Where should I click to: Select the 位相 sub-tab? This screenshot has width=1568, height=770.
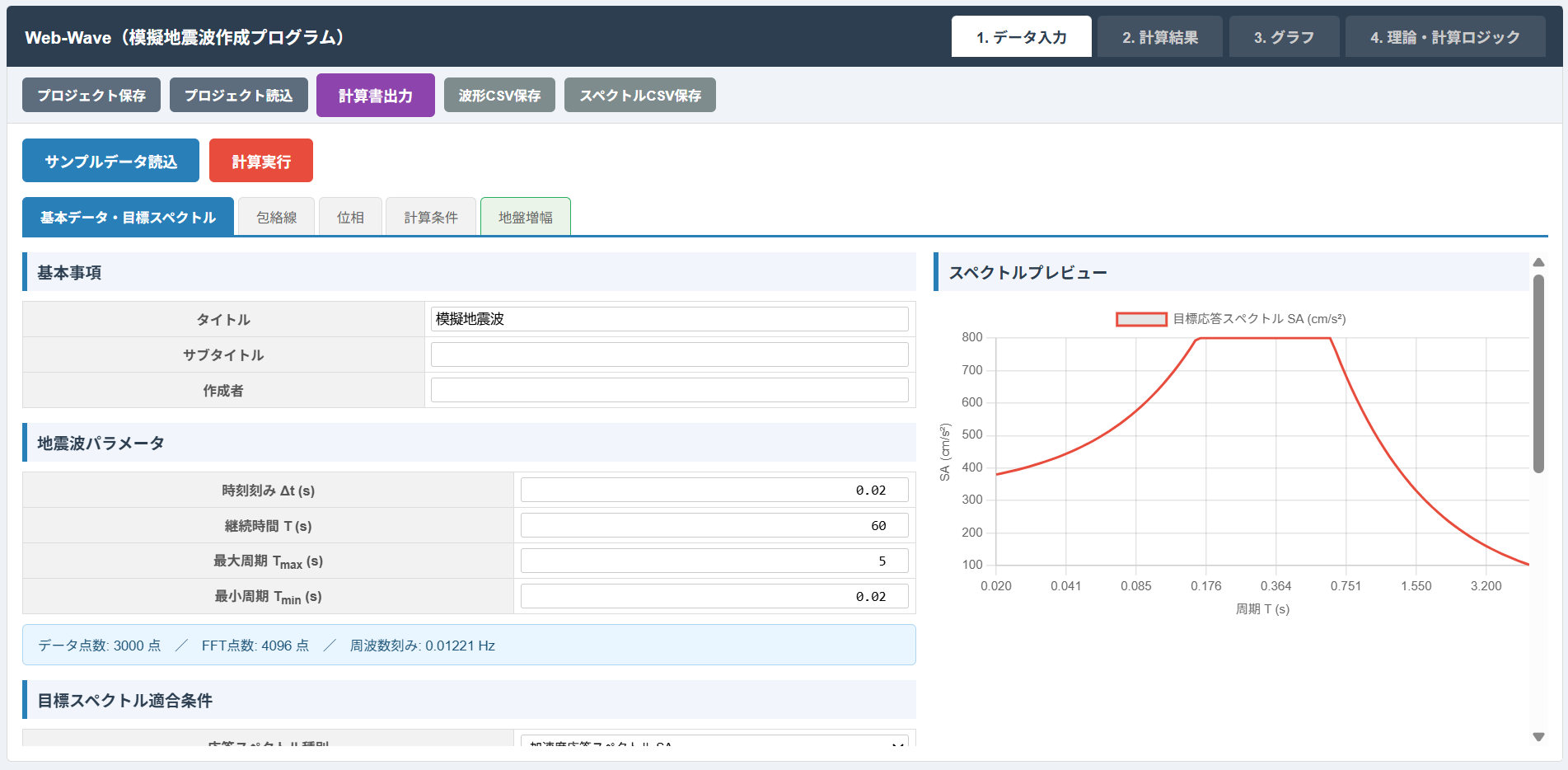click(x=350, y=217)
